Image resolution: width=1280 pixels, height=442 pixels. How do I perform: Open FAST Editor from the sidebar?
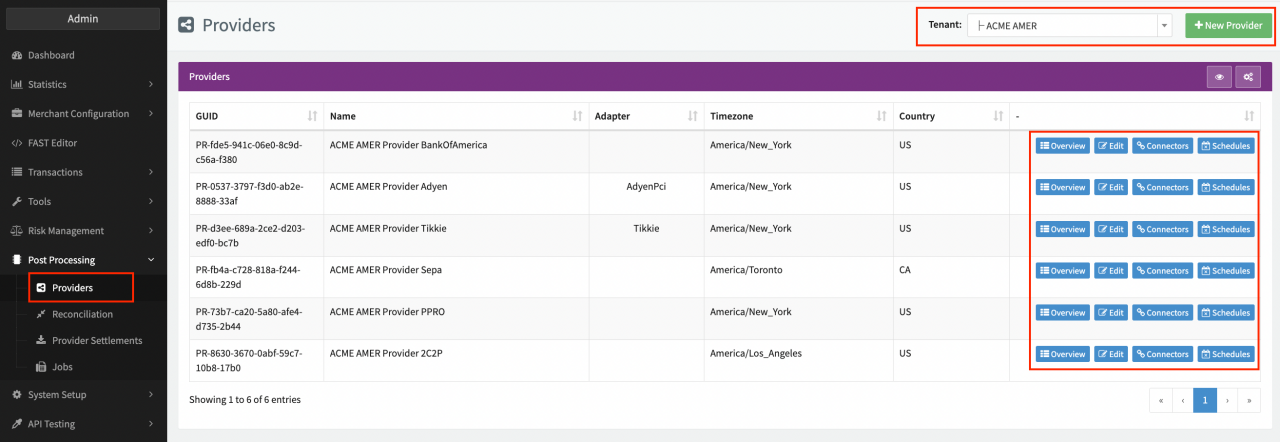pyautogui.click(x=52, y=143)
